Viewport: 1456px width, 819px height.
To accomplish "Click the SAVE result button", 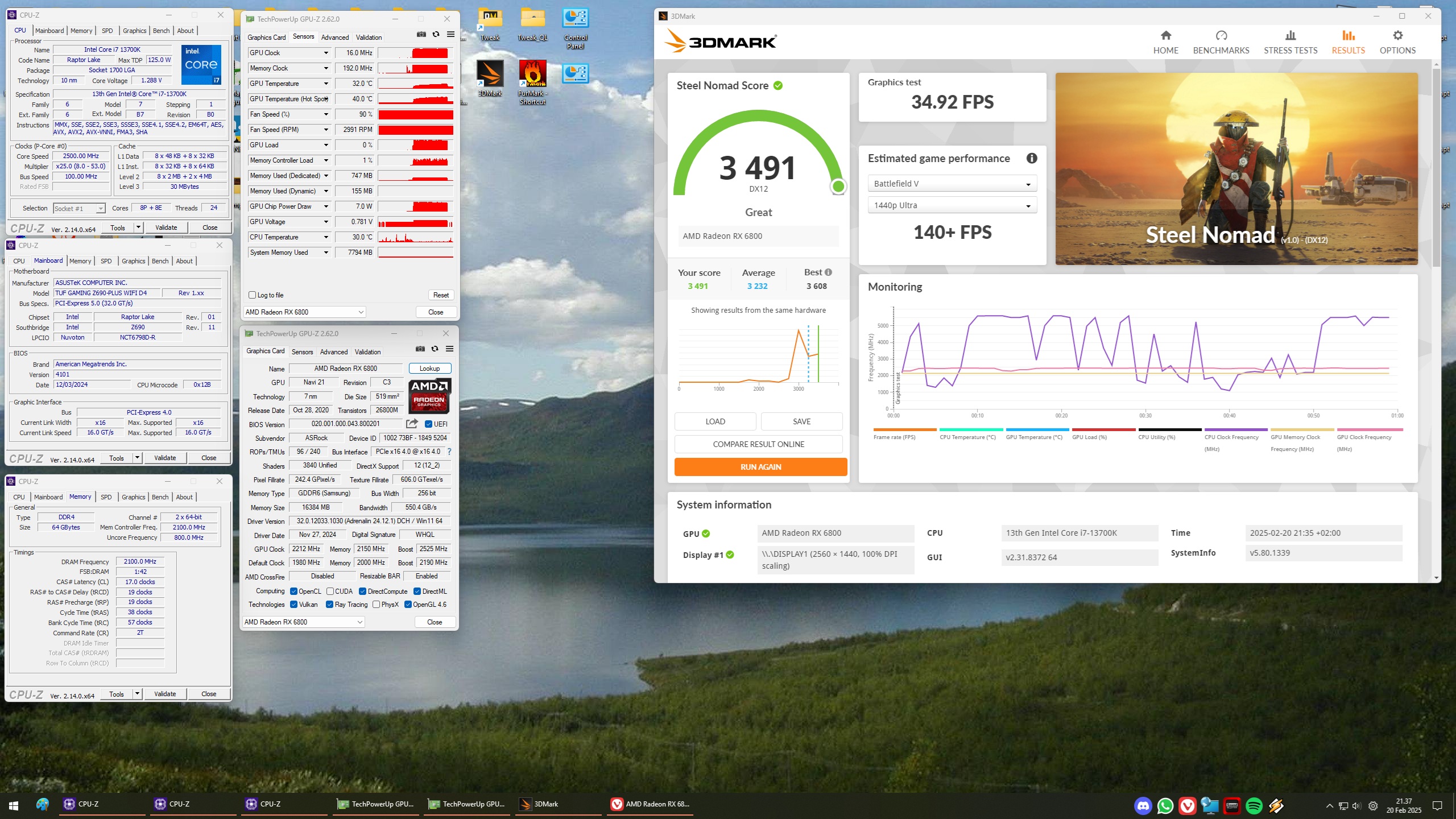I will [801, 421].
